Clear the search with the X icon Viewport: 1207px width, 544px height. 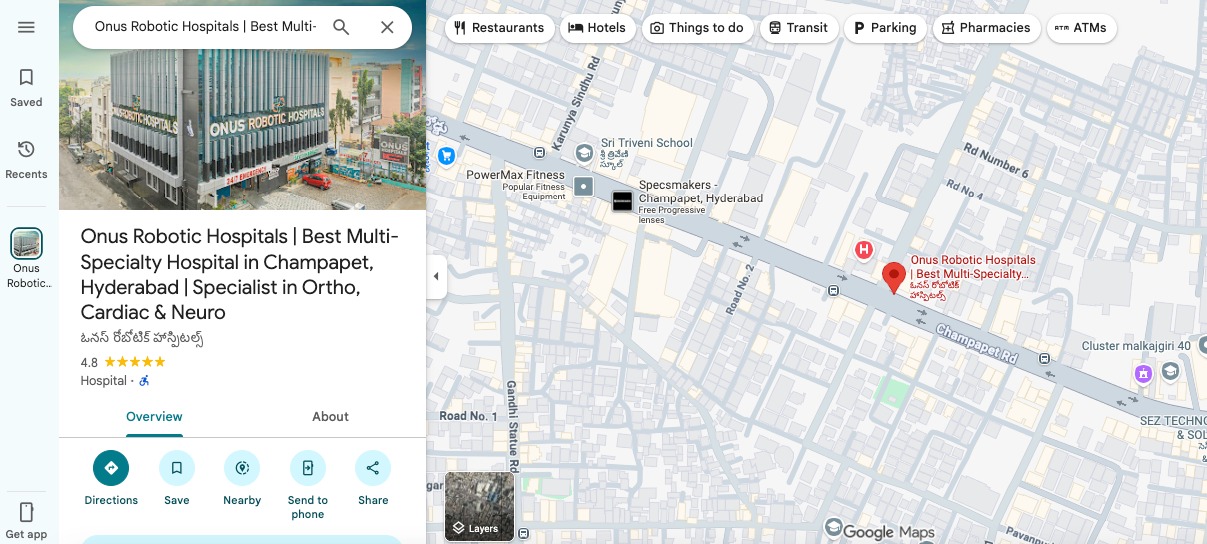pyautogui.click(x=387, y=27)
